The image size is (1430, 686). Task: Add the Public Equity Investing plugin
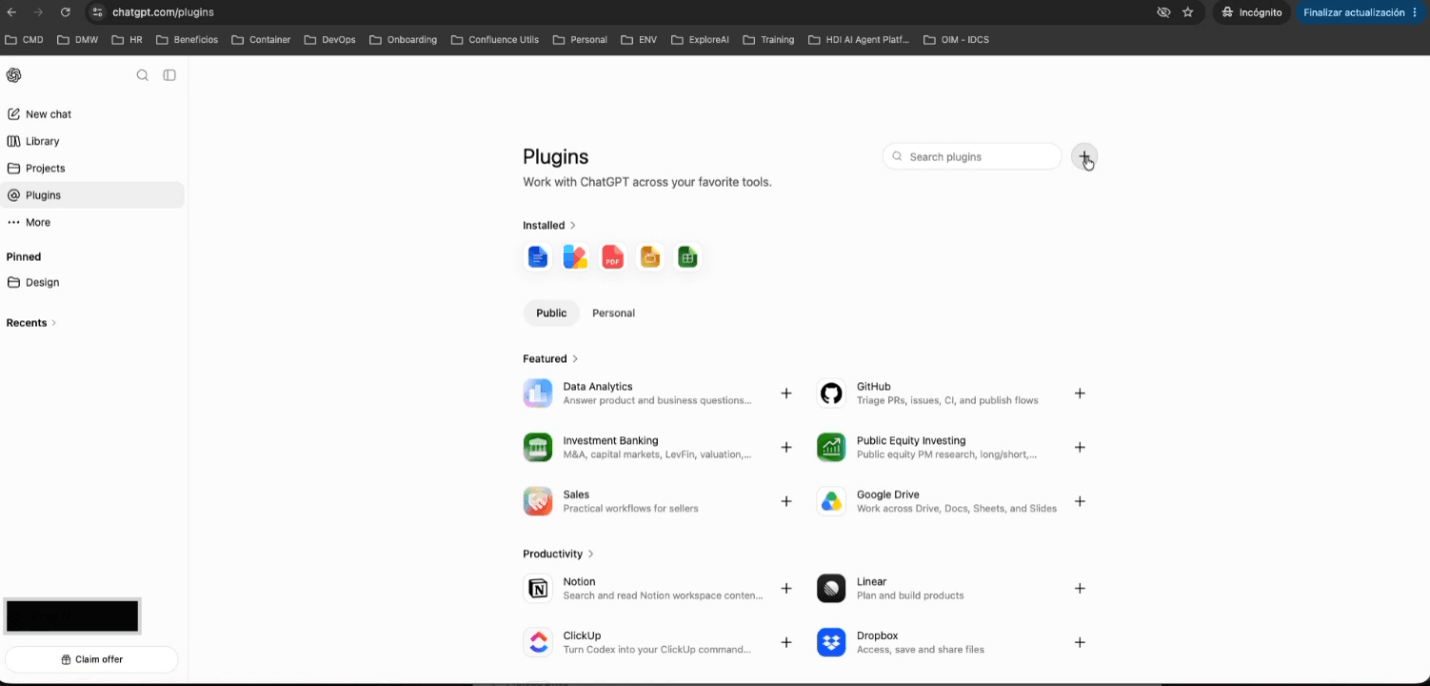(1080, 447)
